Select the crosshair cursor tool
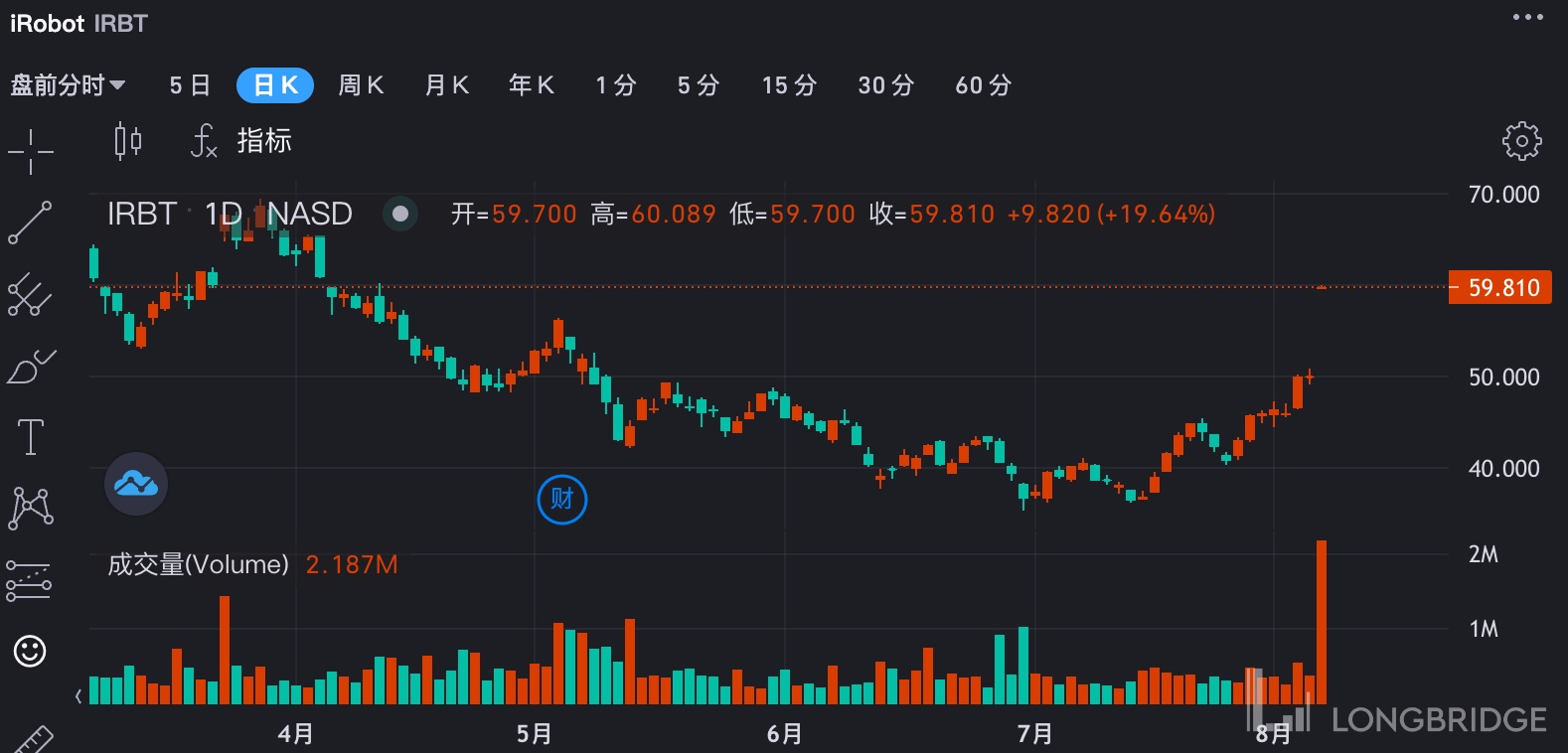 point(31,151)
